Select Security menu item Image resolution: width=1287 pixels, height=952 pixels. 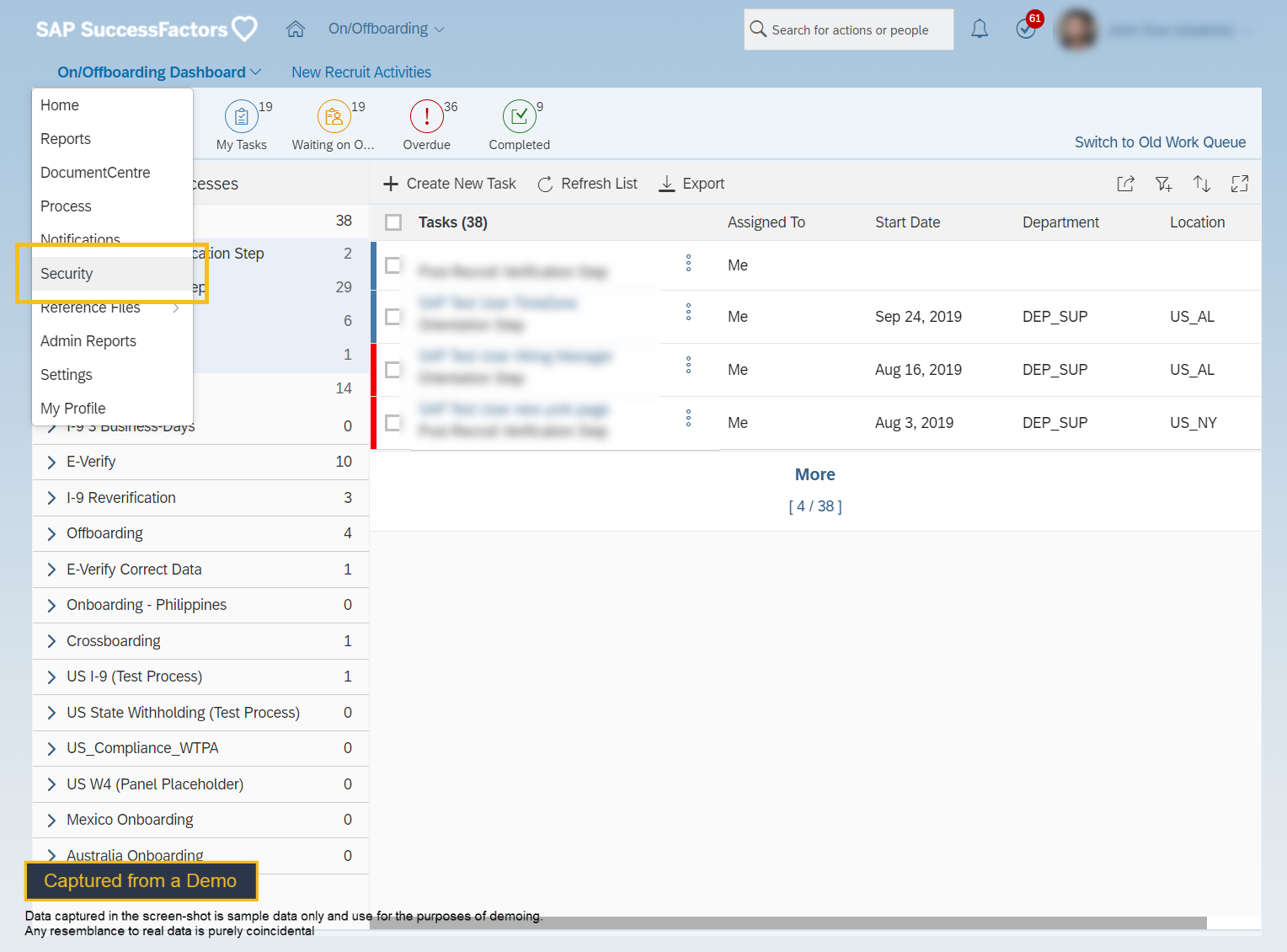coord(113,274)
